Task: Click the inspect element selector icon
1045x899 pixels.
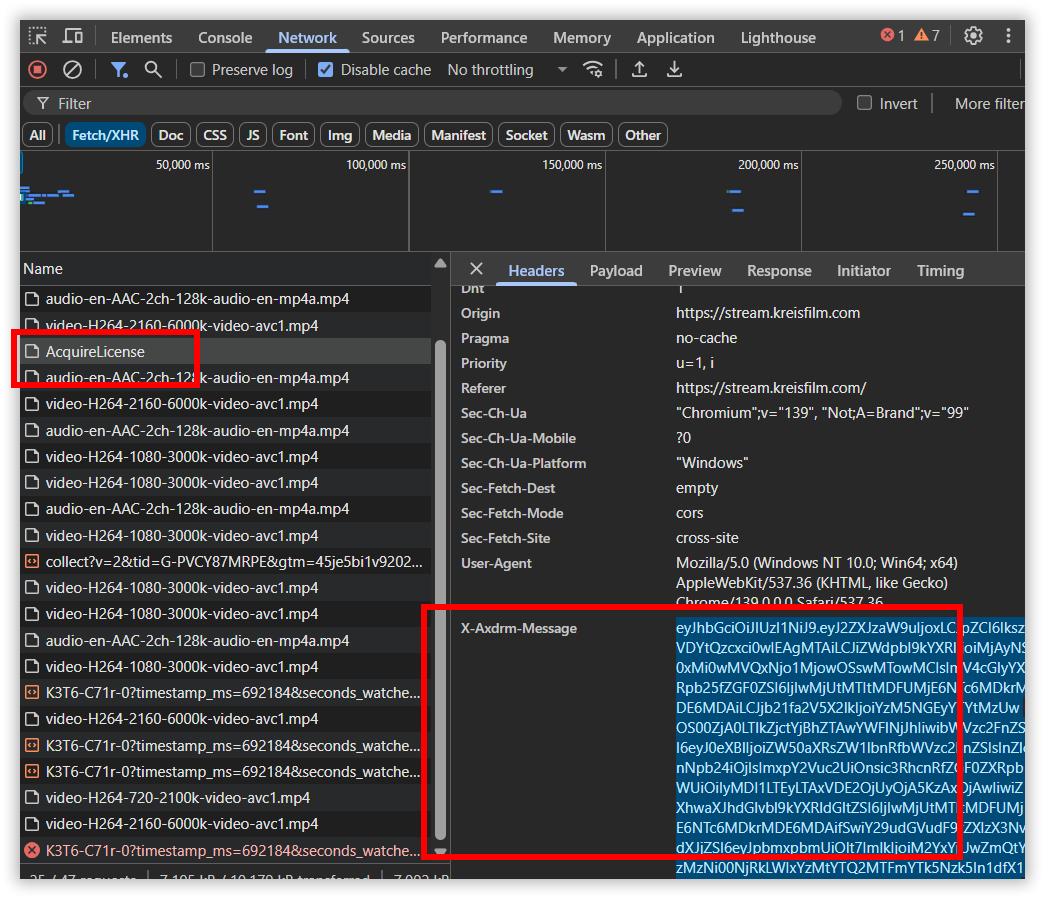Action: pos(38,37)
